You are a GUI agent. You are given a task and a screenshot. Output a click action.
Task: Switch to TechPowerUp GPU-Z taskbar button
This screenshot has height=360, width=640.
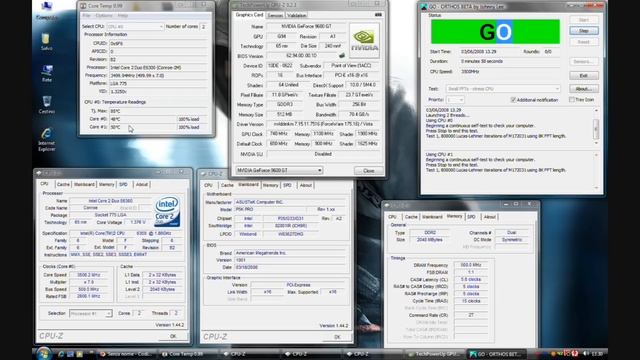(x=436, y=354)
